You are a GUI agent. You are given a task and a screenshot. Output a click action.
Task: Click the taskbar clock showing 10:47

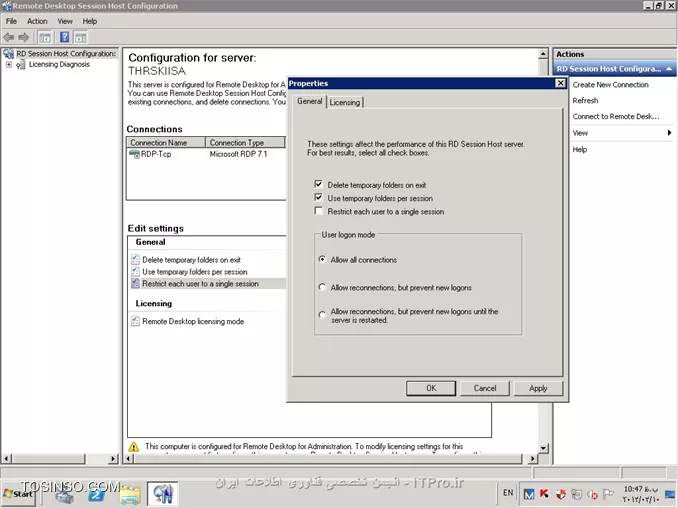point(641,494)
